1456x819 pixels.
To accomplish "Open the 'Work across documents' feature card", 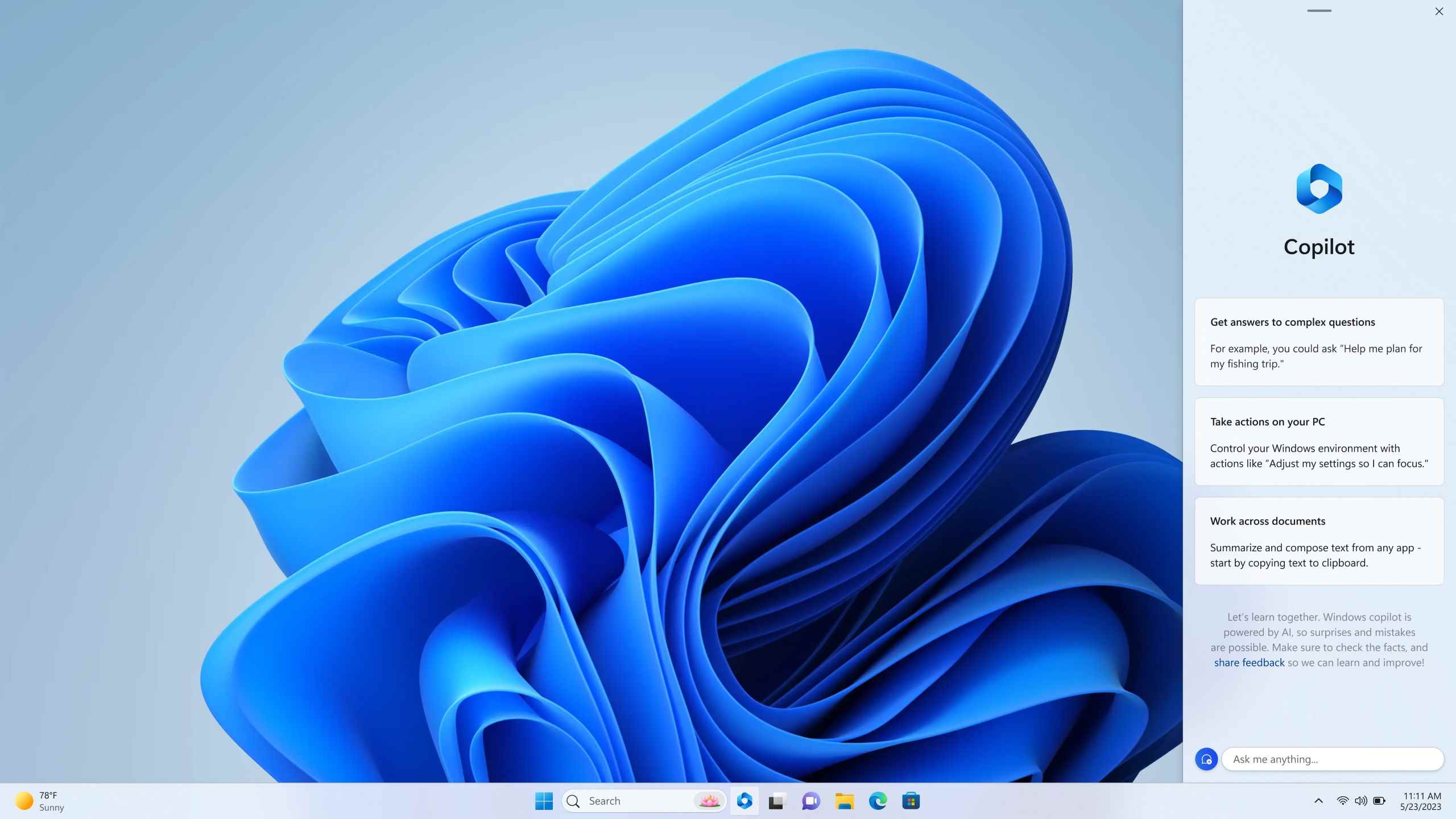I will point(1318,540).
